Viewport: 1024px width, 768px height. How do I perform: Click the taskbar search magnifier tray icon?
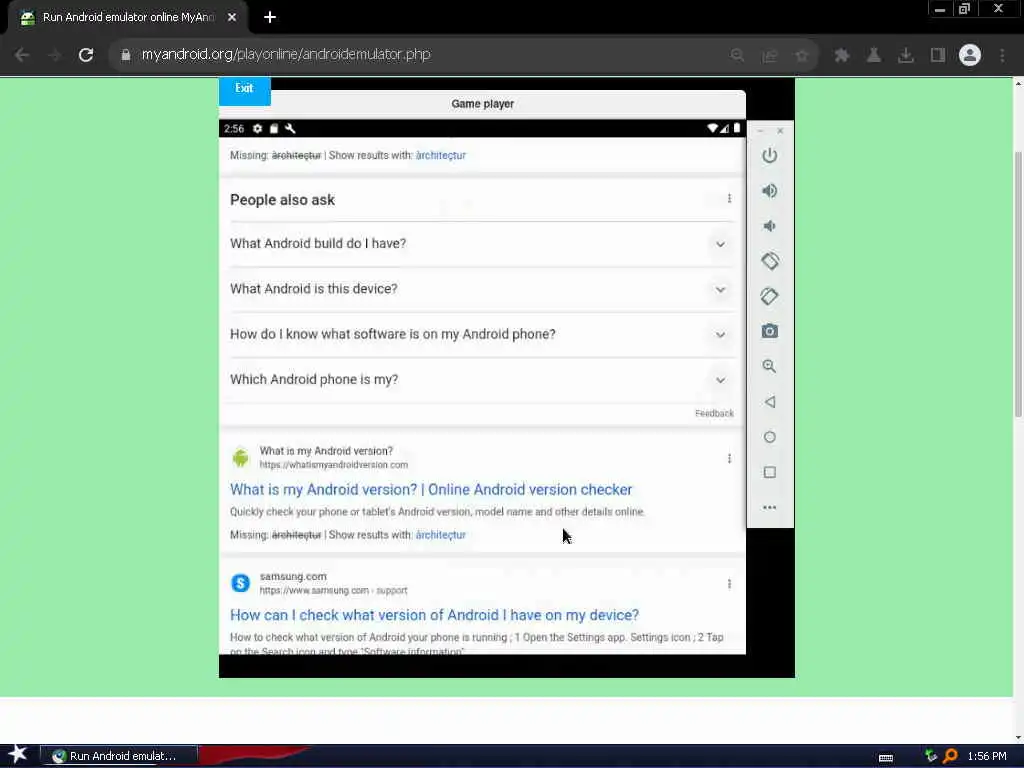coord(950,756)
